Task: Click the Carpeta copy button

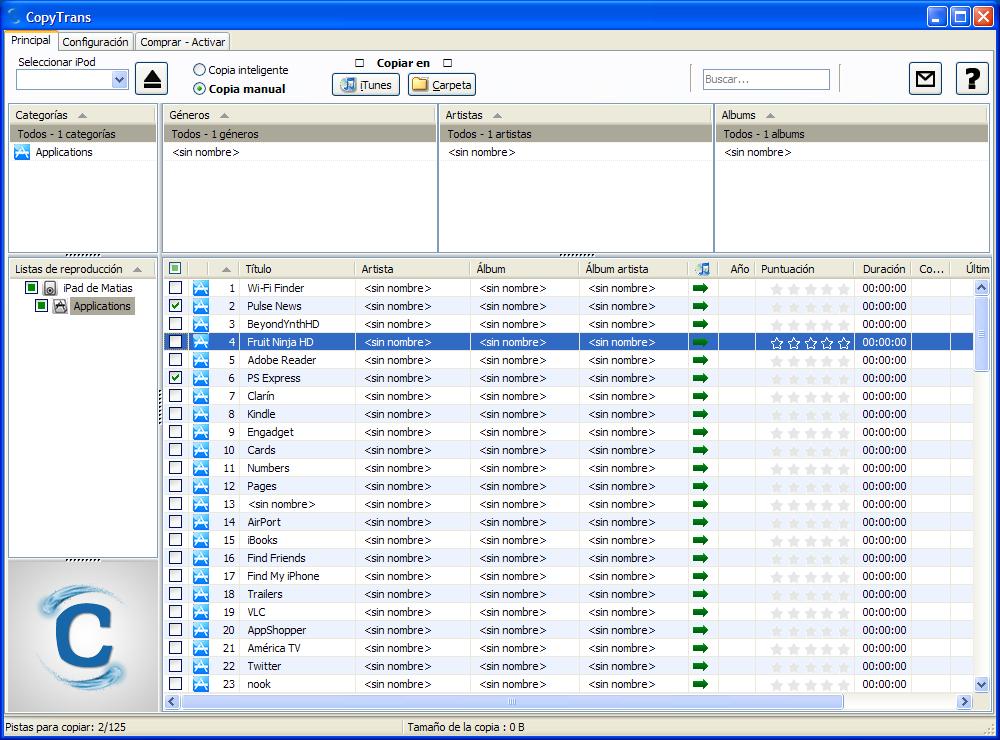Action: 442,85
